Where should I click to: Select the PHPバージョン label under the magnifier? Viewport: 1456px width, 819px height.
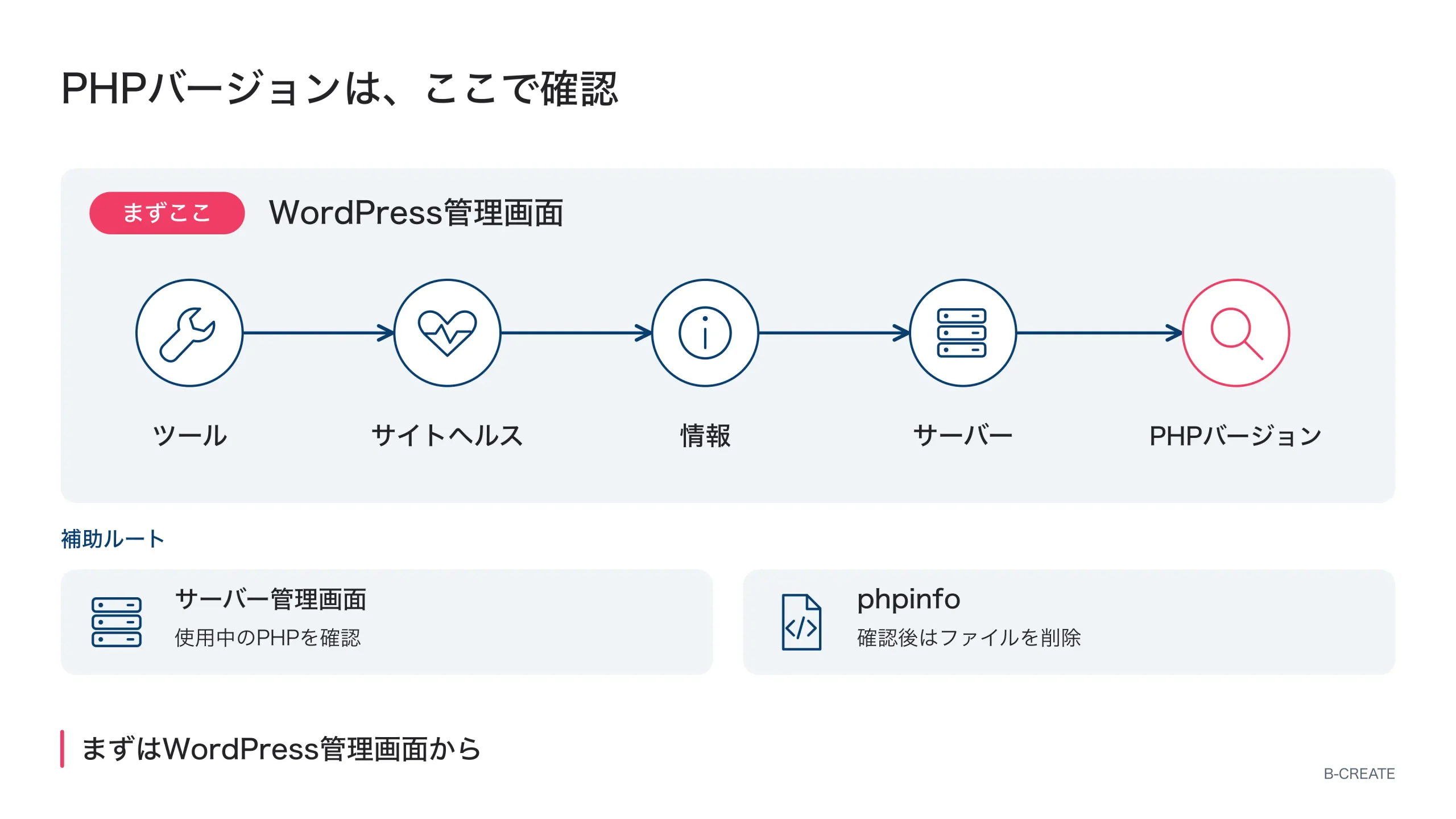[1235, 436]
